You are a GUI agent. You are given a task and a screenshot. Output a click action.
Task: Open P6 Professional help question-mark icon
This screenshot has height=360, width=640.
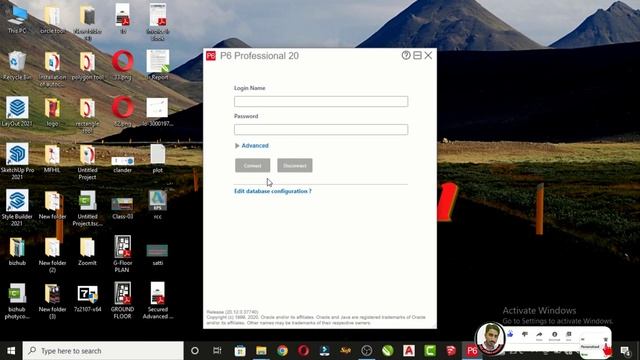pos(406,55)
